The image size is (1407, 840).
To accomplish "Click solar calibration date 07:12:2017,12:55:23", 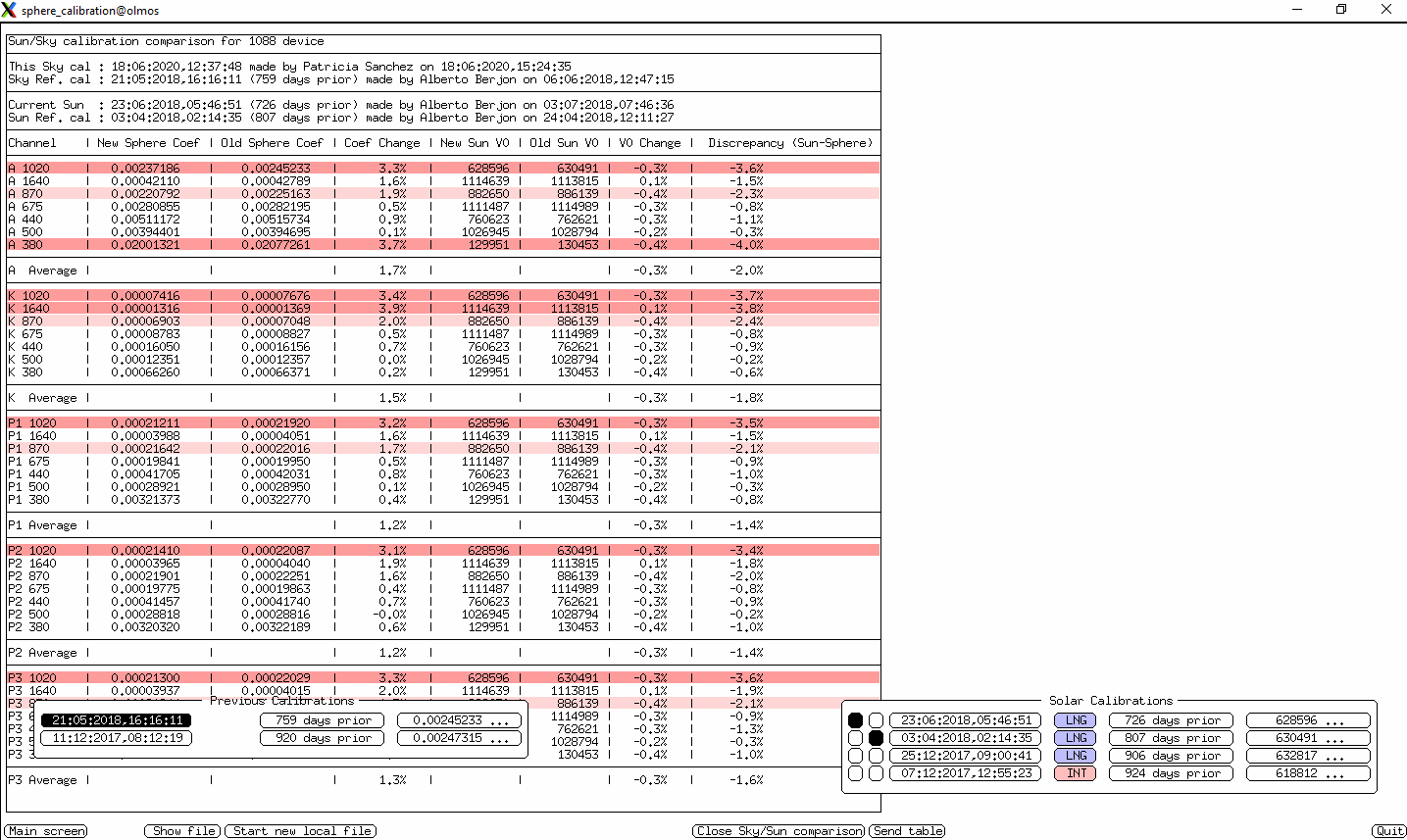I will [966, 773].
